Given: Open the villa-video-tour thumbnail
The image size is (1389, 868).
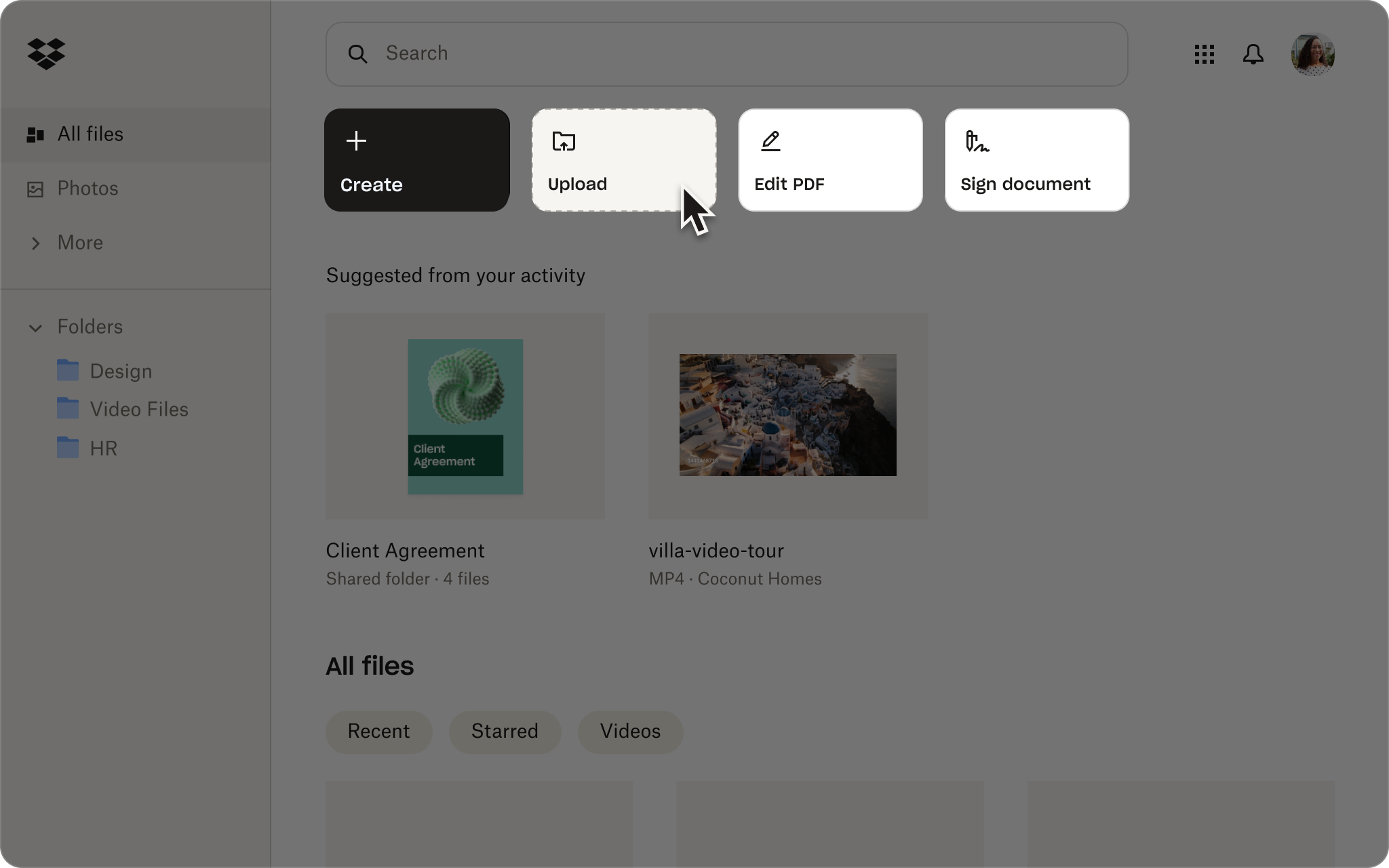Looking at the screenshot, I should pyautogui.click(x=788, y=414).
